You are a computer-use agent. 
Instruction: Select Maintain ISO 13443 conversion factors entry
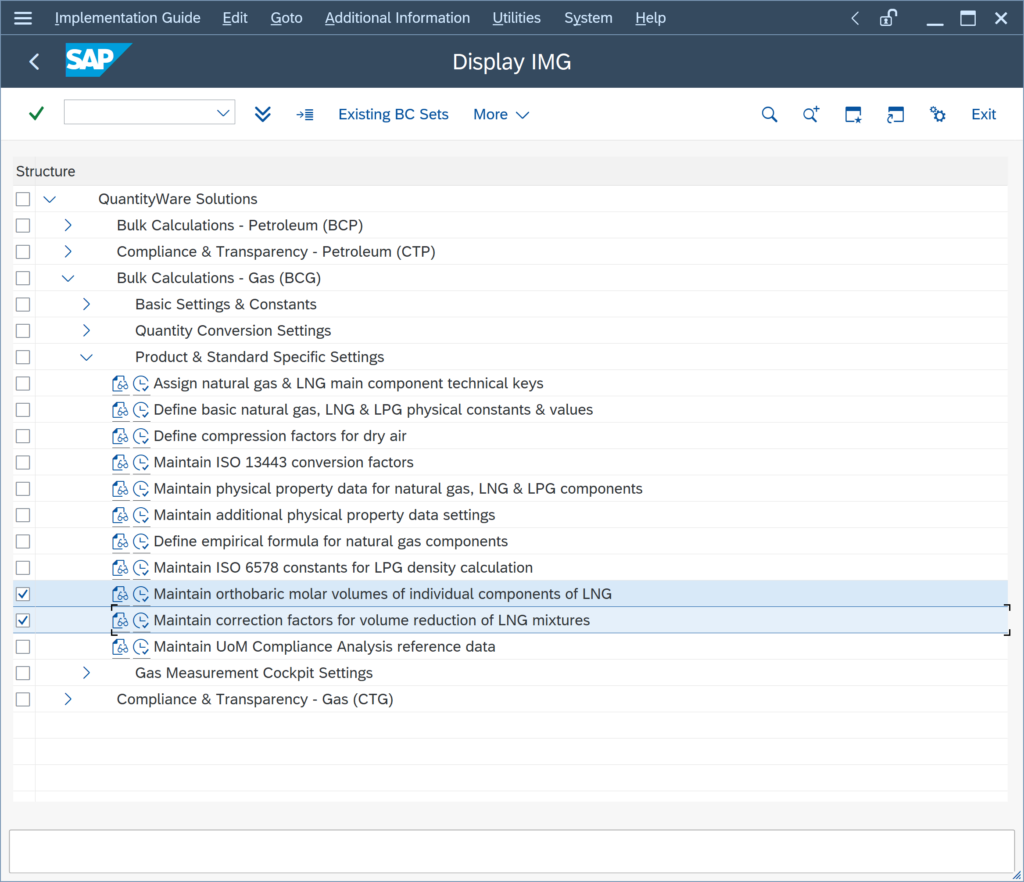(283, 463)
